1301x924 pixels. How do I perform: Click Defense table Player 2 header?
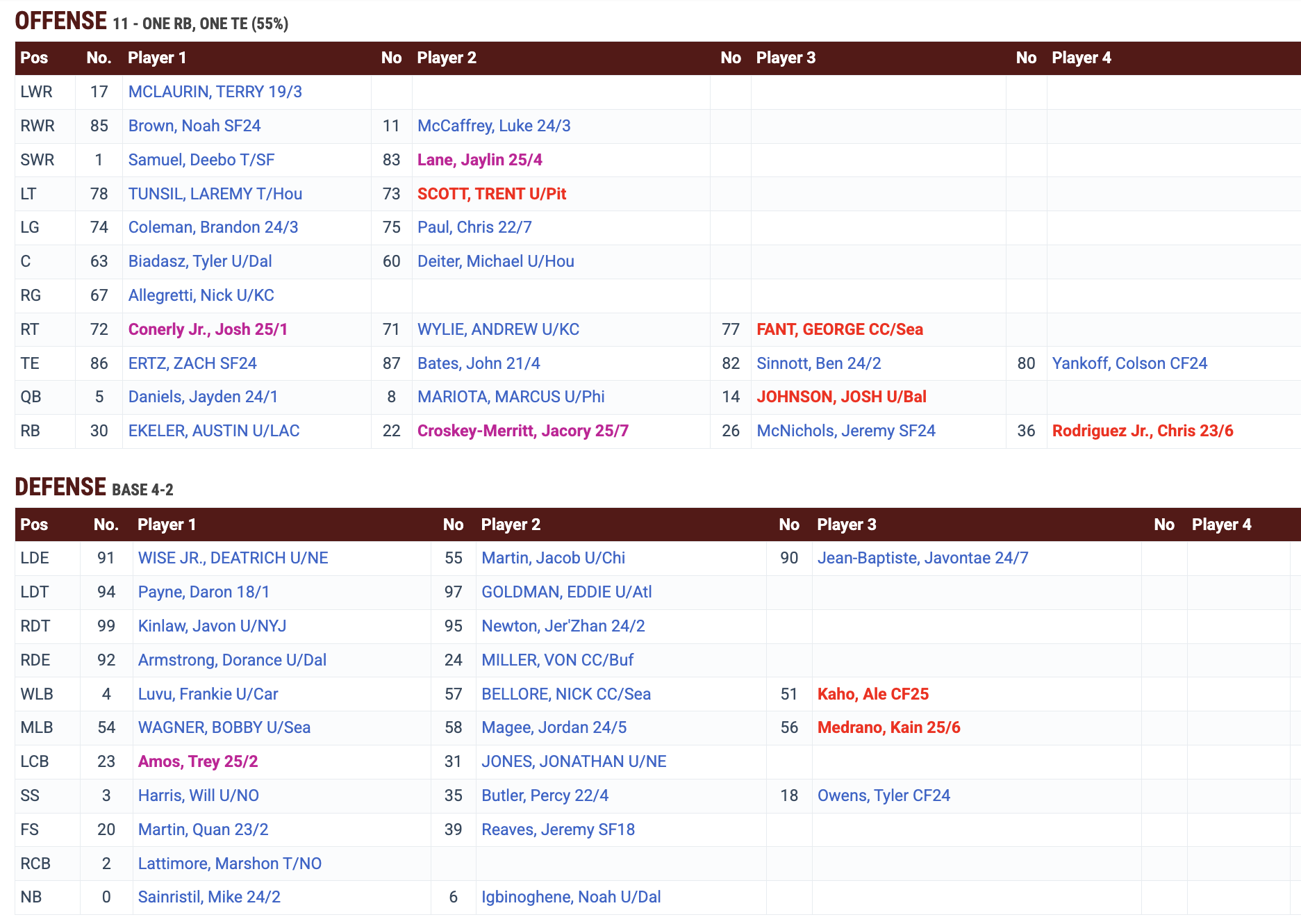(x=511, y=525)
